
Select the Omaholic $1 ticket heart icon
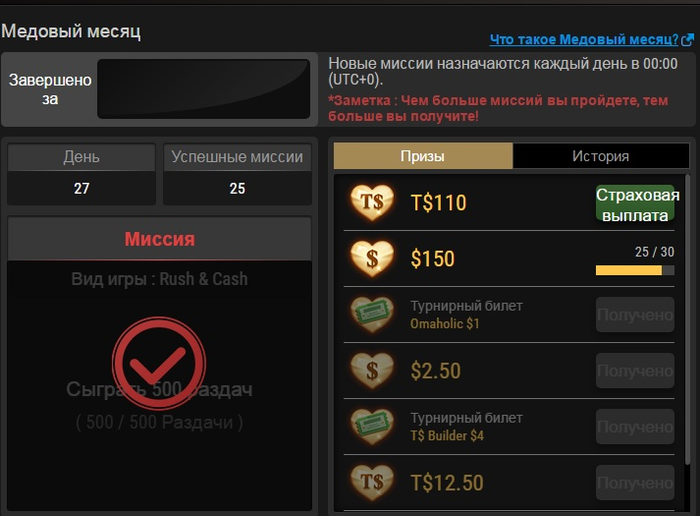click(372, 315)
